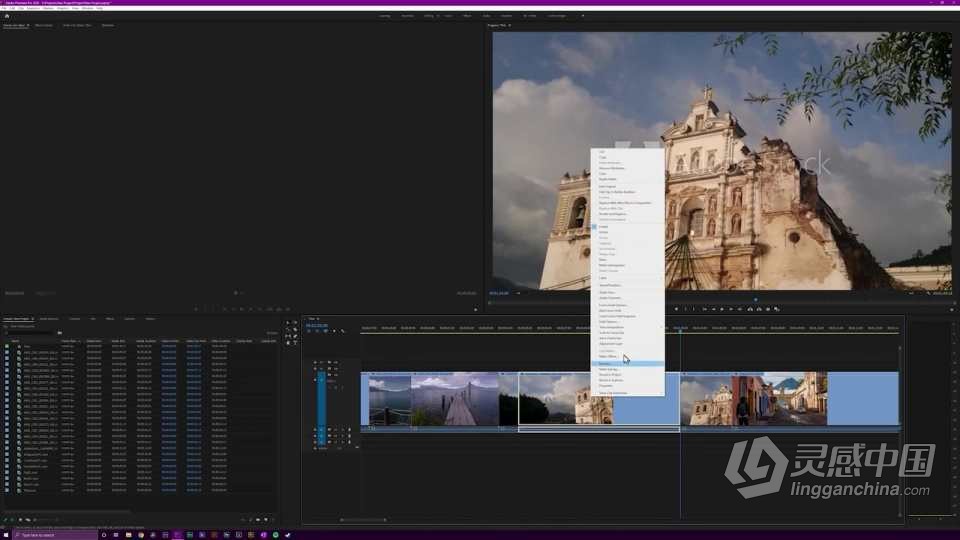This screenshot has height=540, width=960.
Task: Click the Extract button in Program monitor
Action: coord(759,309)
